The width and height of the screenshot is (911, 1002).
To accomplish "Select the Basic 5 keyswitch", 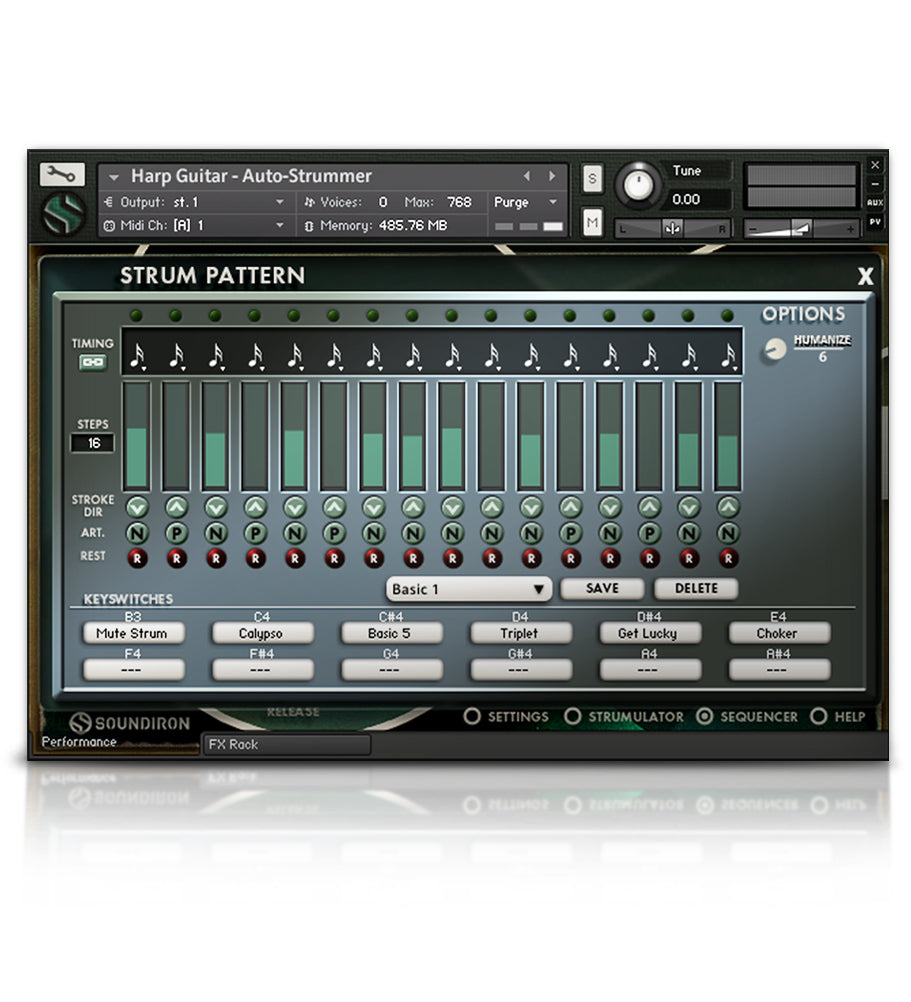I will coord(392,633).
